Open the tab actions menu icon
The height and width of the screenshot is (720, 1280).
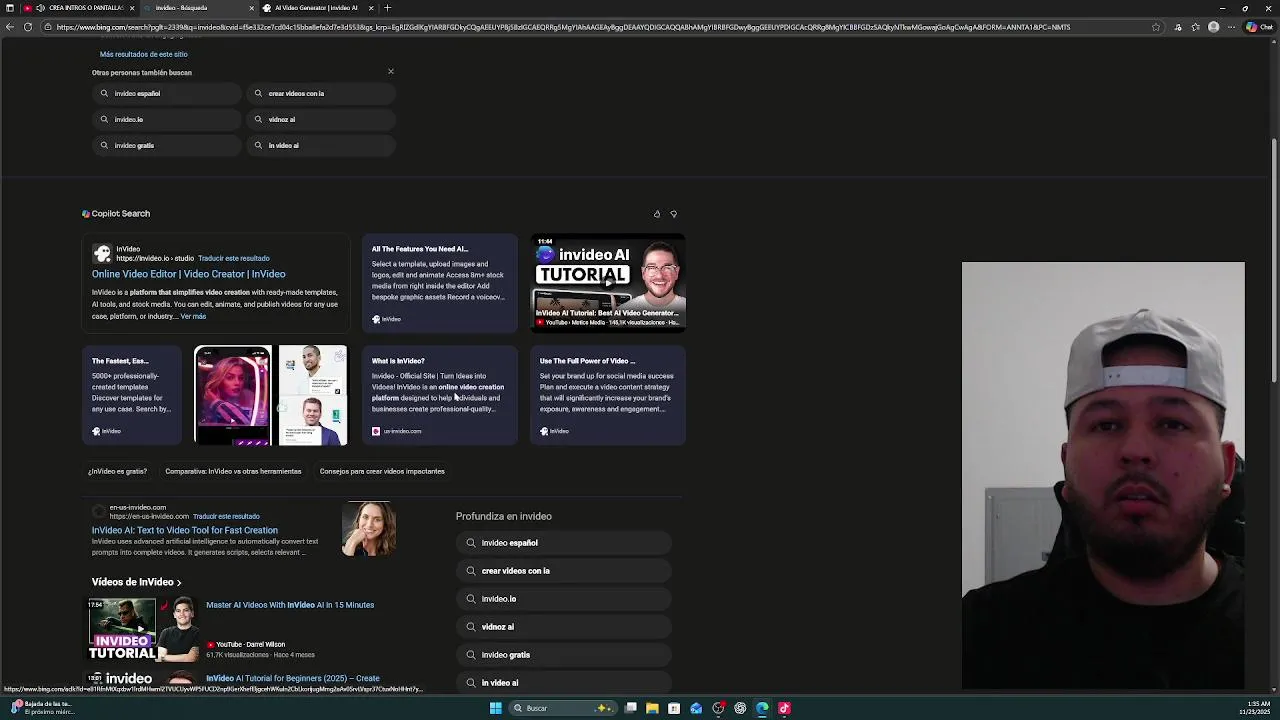(10, 8)
